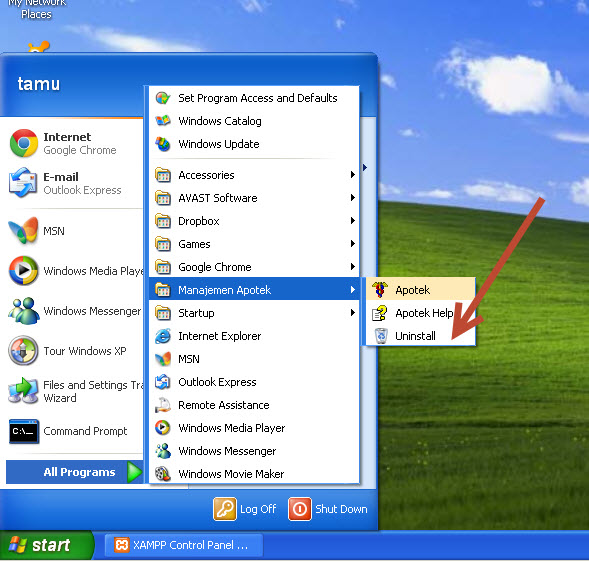Click the Windows Update icon
The height and width of the screenshot is (562, 589).
click(163, 144)
